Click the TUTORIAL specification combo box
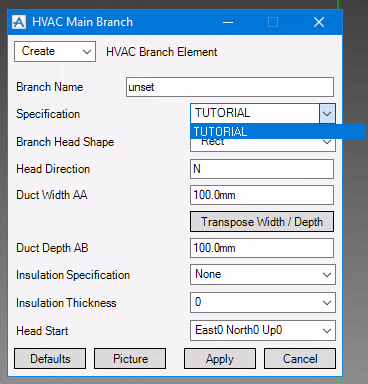The width and height of the screenshot is (368, 384). [255, 113]
